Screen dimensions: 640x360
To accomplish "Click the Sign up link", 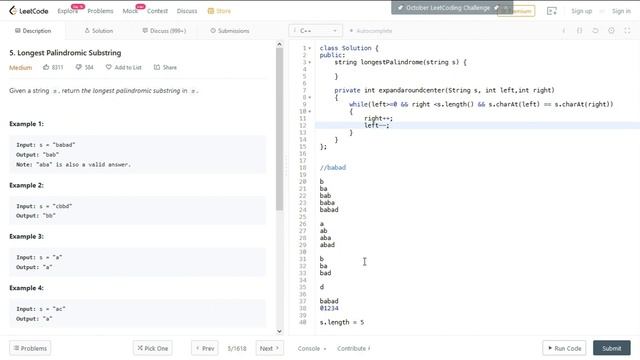I will [x=582, y=11].
